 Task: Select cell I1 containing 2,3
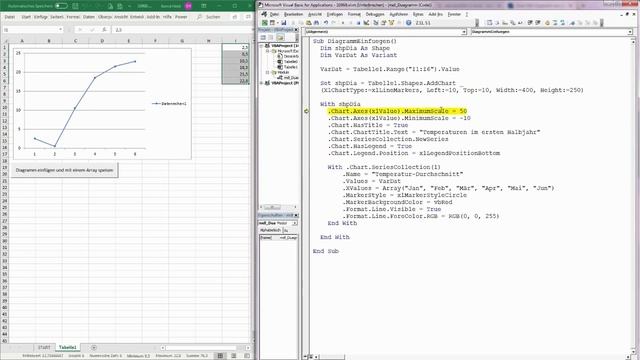point(236,47)
